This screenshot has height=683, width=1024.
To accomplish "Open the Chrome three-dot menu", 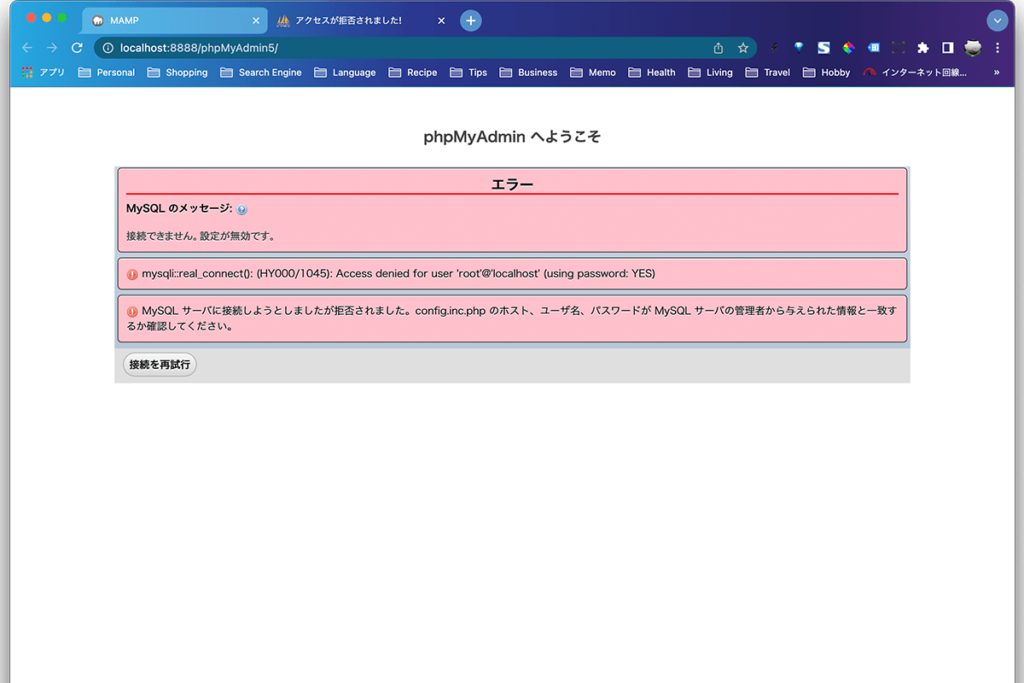I will 997,48.
